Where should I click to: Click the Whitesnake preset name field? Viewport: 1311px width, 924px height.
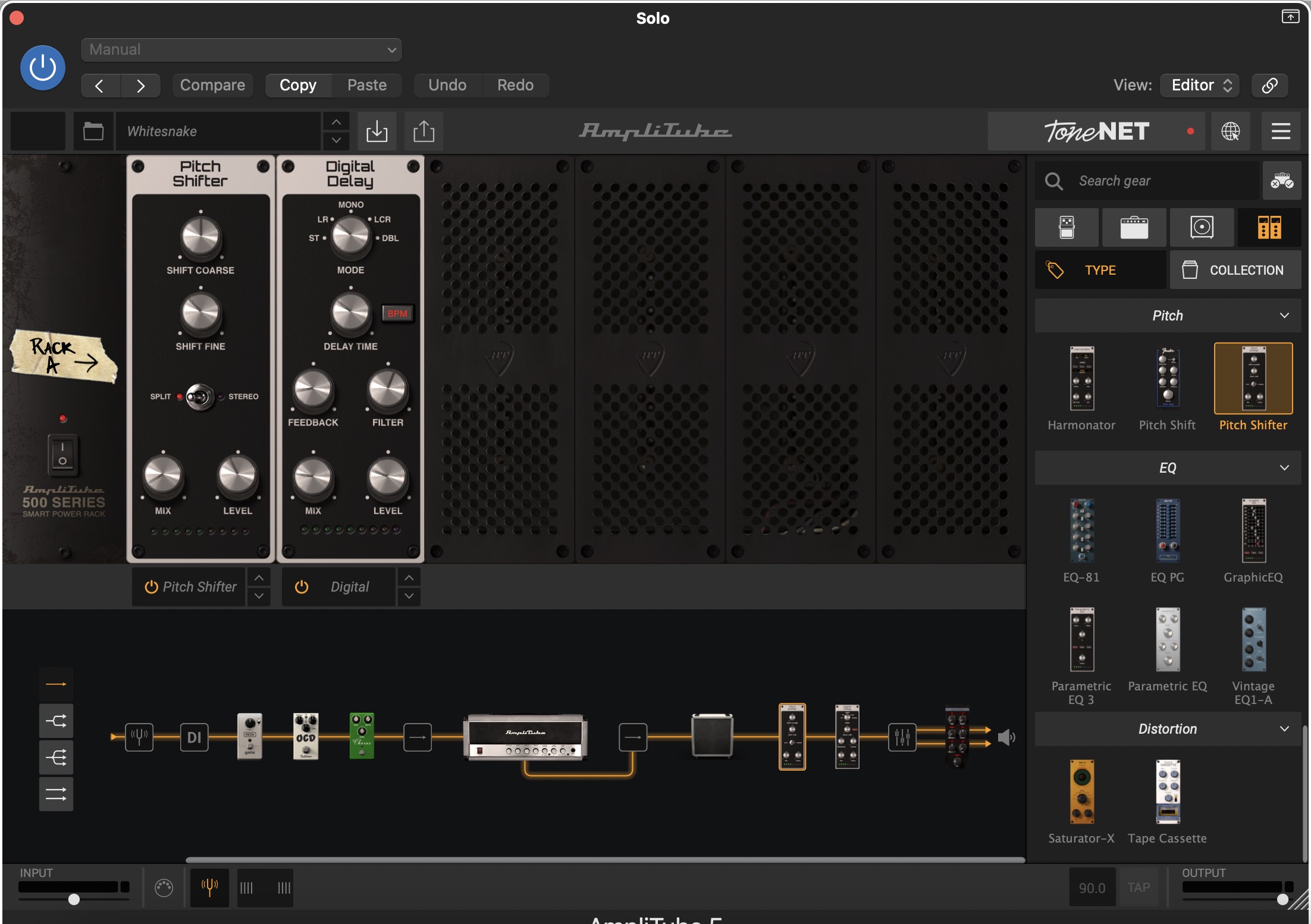click(x=218, y=131)
